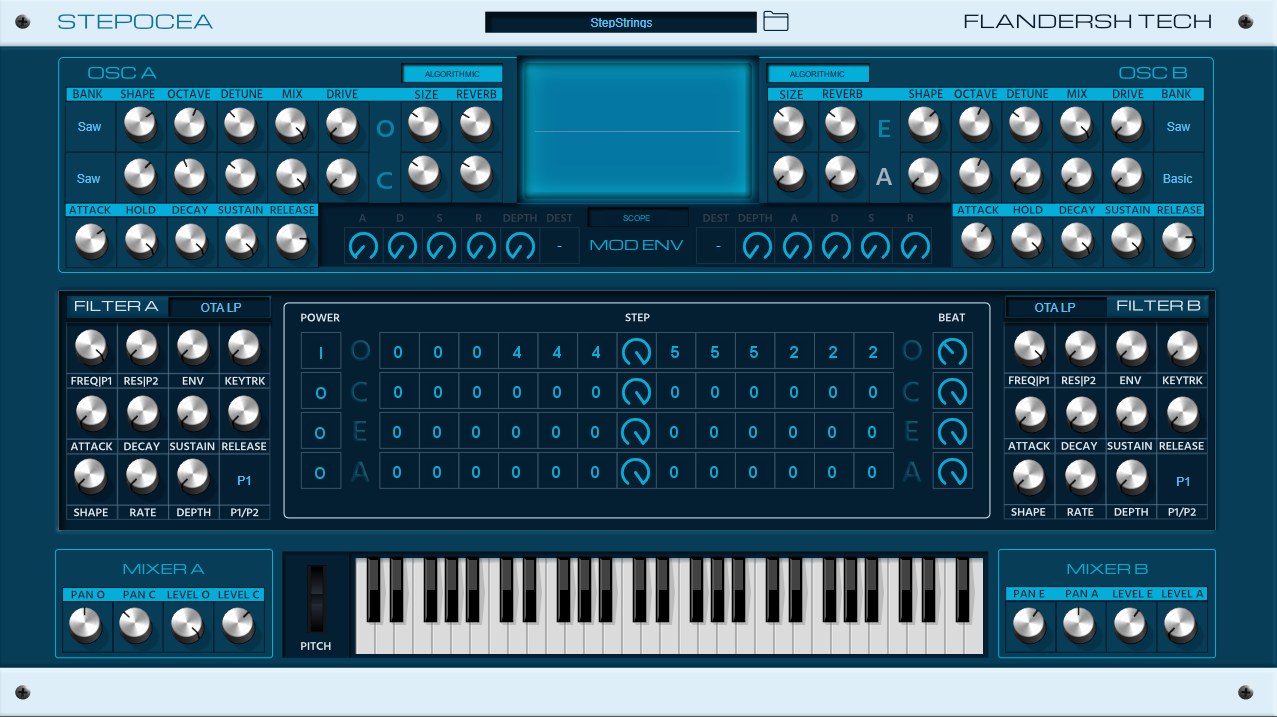Toggle the step sequencer power for row E

click(x=321, y=432)
